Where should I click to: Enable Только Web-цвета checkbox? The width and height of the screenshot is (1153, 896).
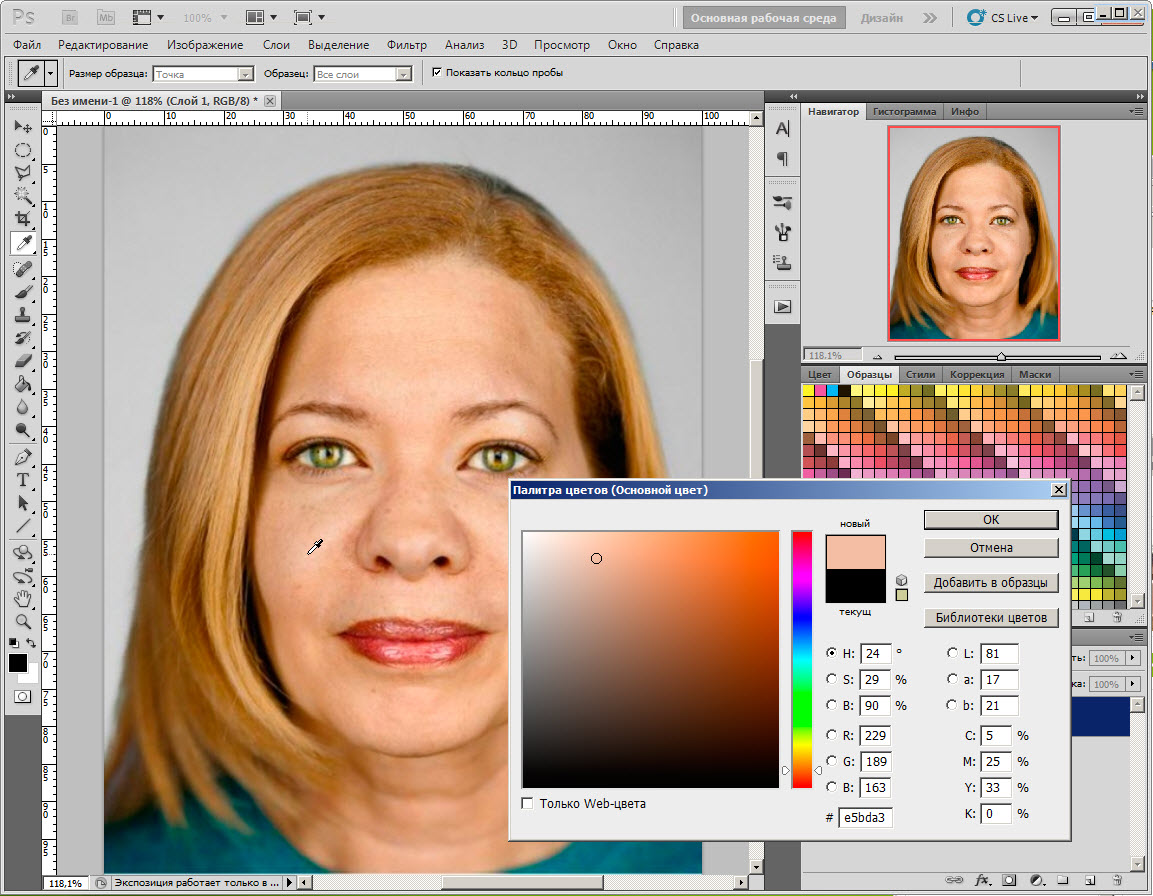[527, 803]
